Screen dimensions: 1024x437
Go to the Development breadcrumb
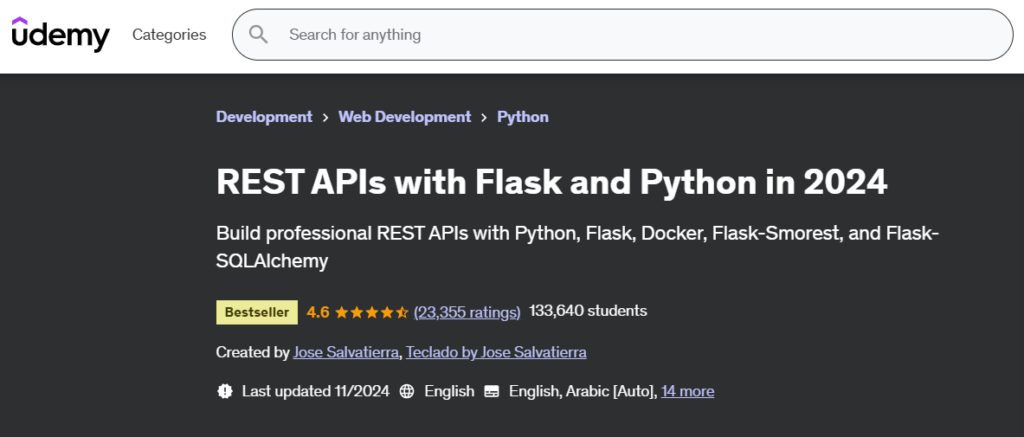pos(264,117)
